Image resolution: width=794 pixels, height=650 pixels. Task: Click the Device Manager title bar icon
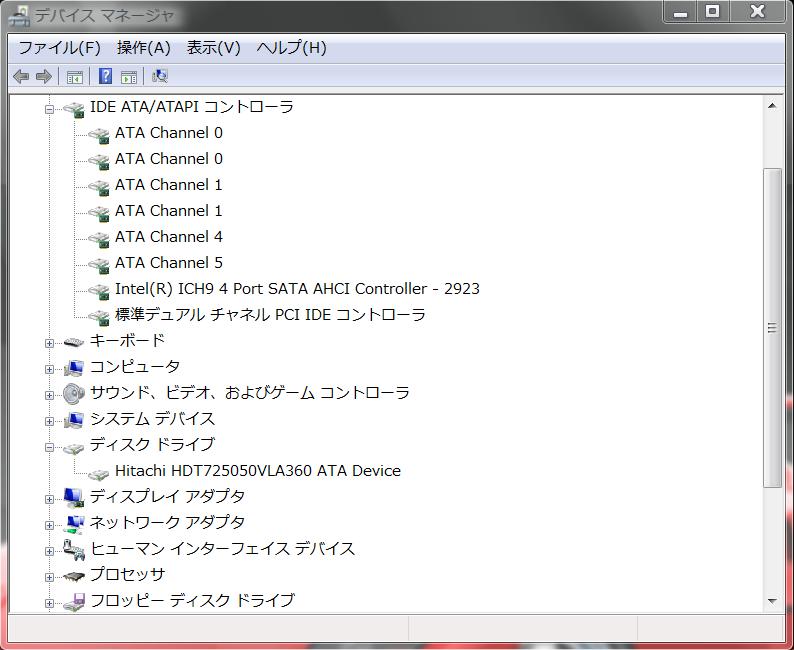19,16
